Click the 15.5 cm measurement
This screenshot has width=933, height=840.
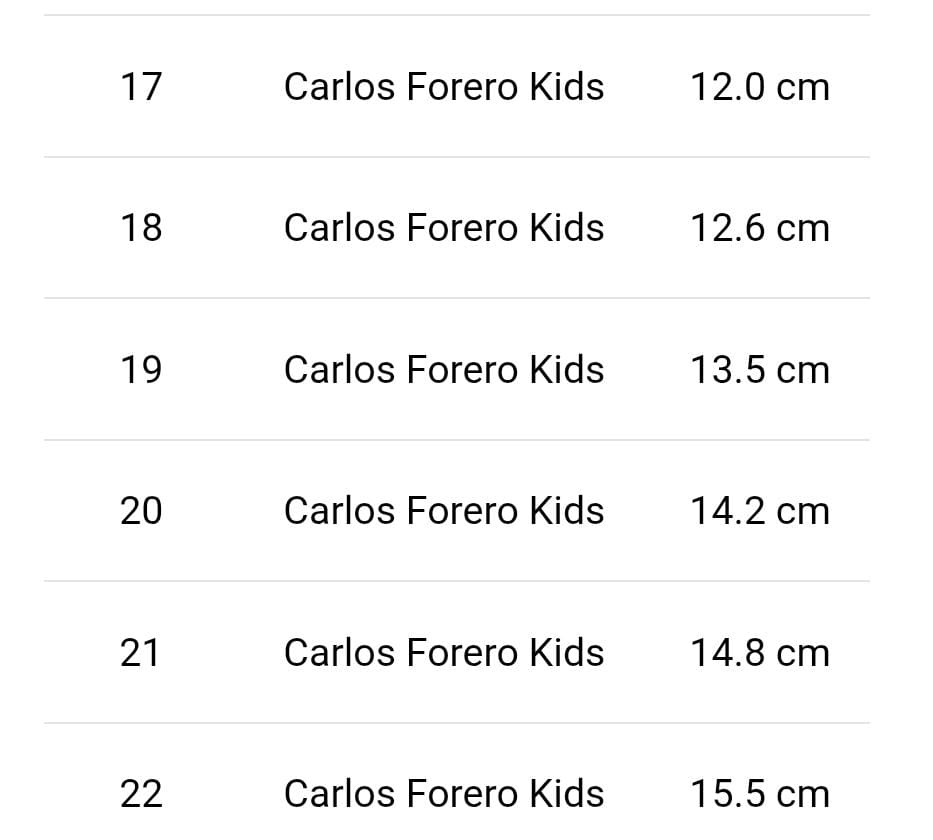click(x=759, y=794)
